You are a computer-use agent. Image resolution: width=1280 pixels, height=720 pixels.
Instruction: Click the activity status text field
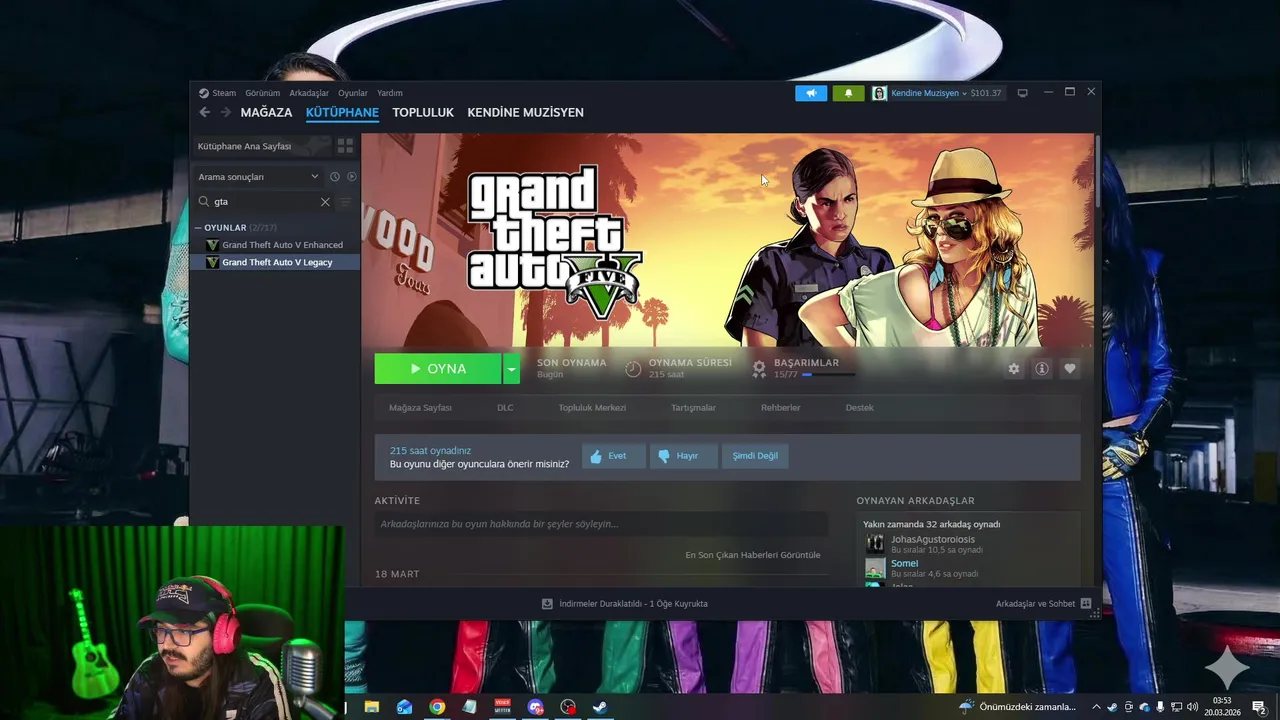click(601, 524)
